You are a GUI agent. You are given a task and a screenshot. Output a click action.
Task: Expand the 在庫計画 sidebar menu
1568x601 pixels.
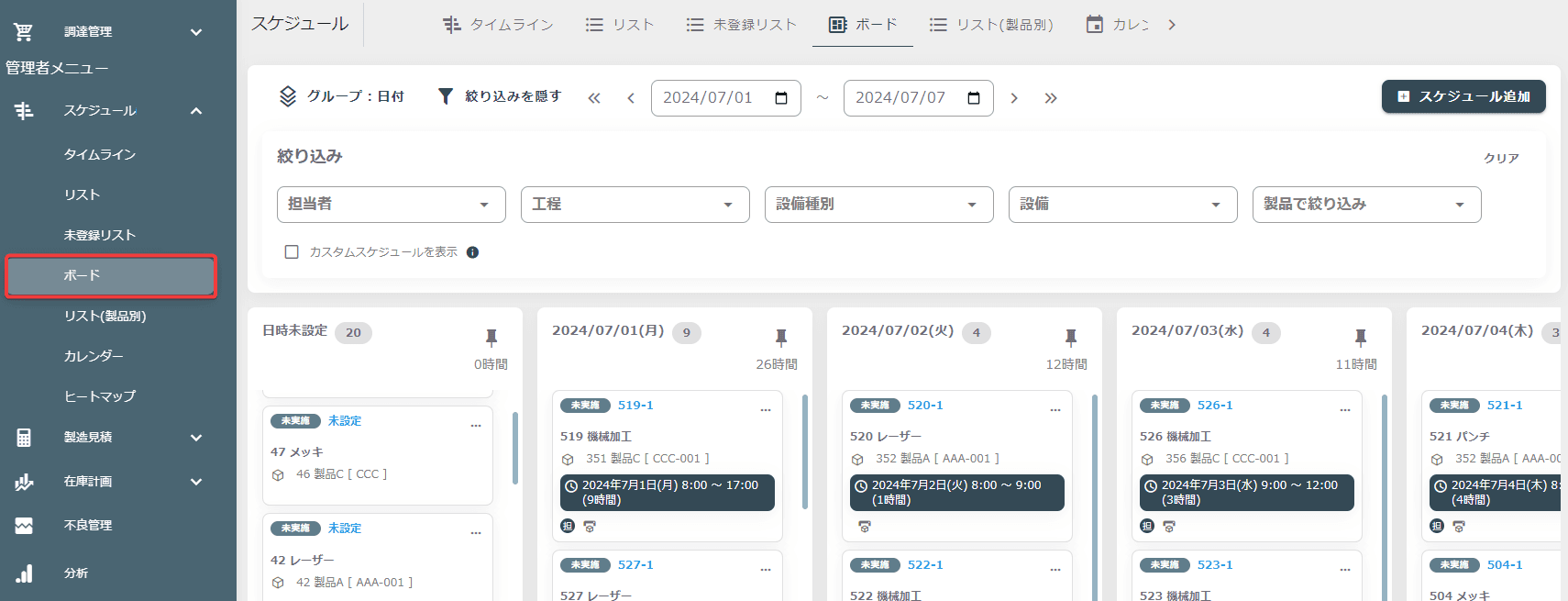pos(196,482)
